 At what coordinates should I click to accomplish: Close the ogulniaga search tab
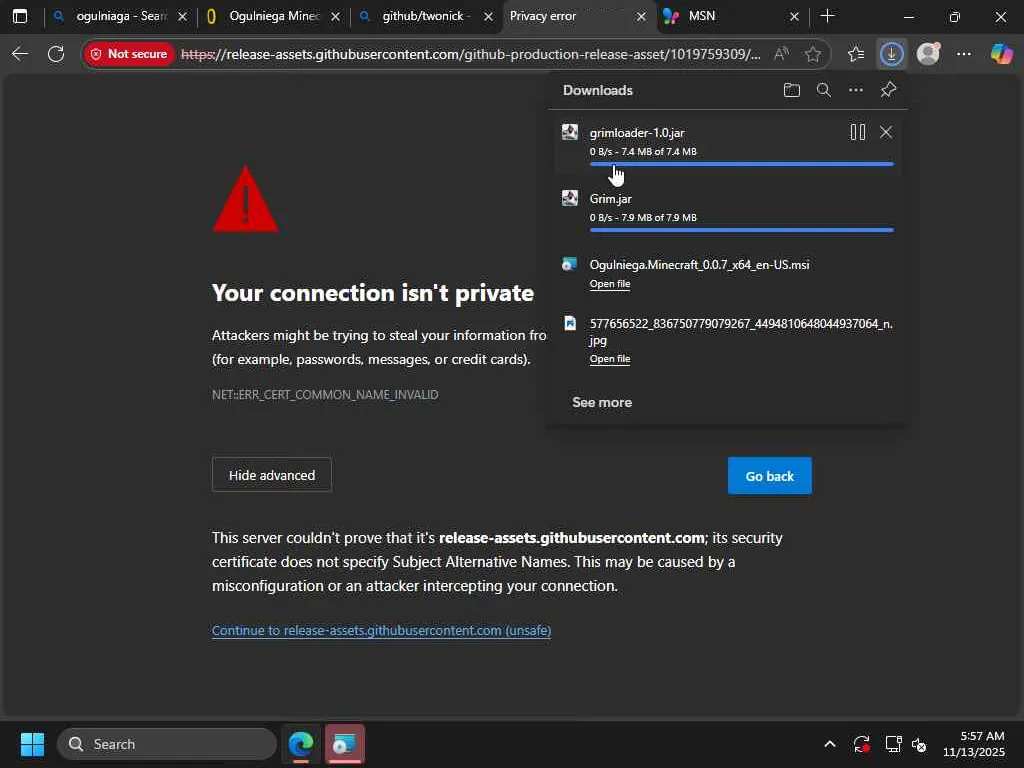click(x=182, y=17)
